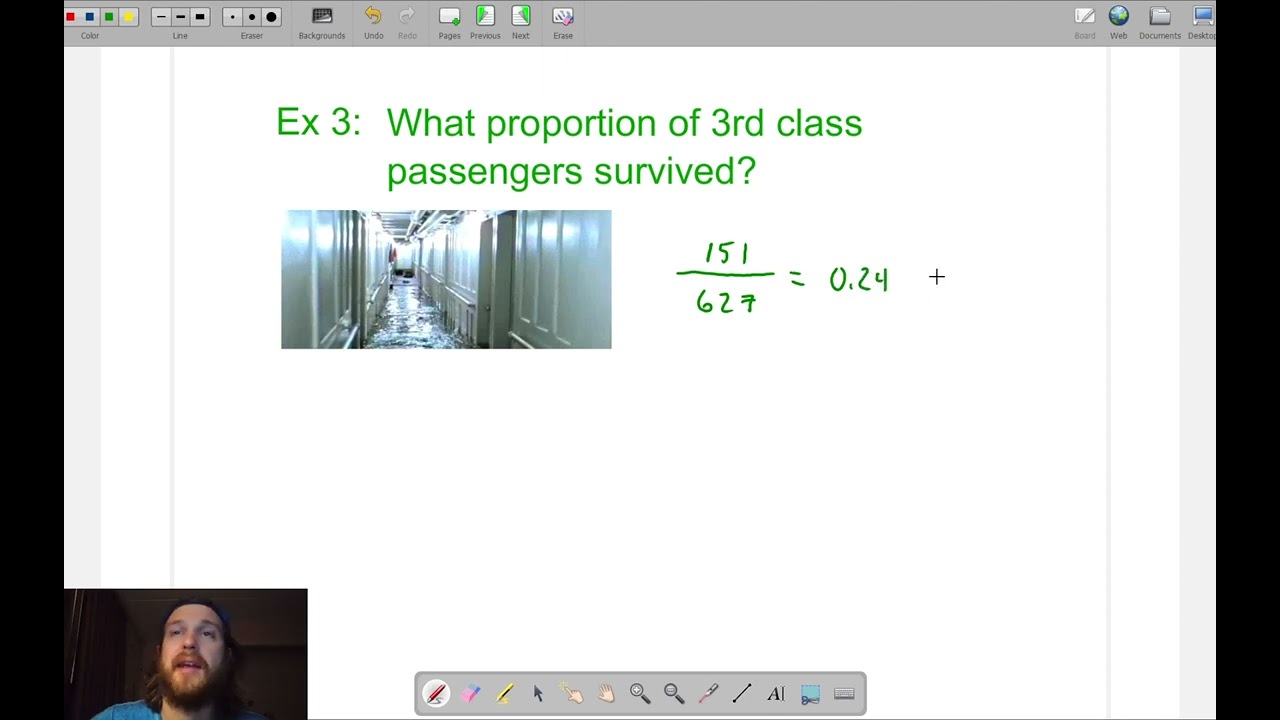Select the Zoom Out magnifier
Viewport: 1280px width, 720px height.
pyautogui.click(x=674, y=694)
